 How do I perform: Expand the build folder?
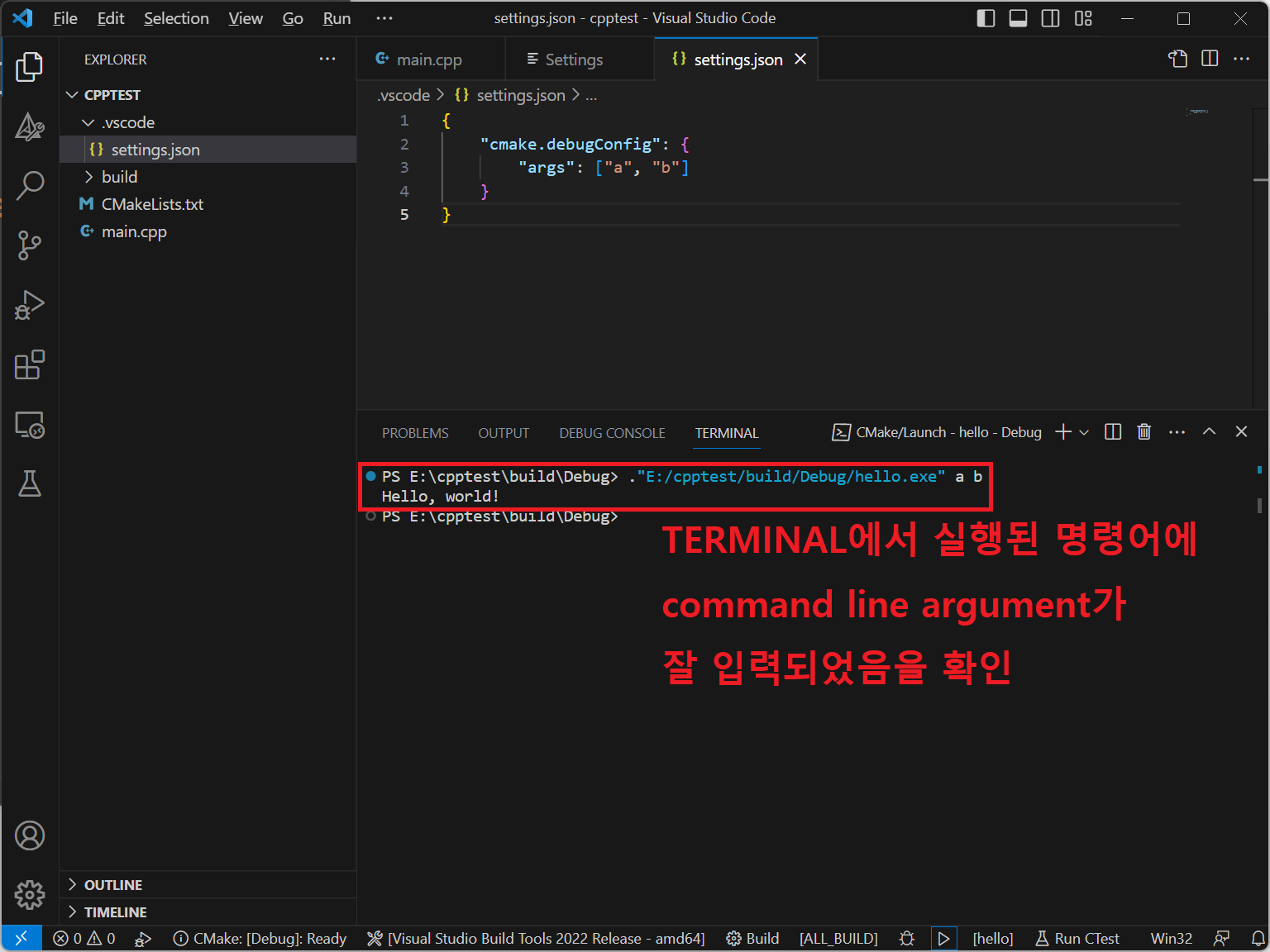point(119,177)
